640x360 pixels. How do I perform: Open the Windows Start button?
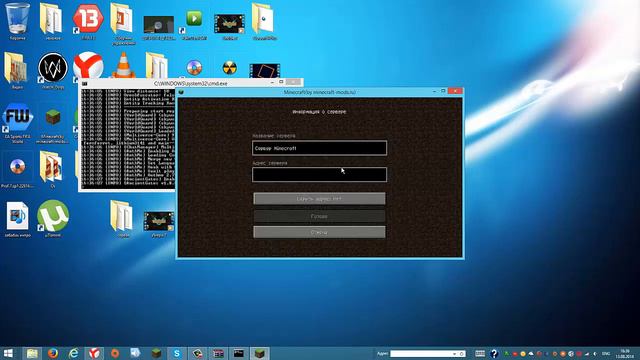(x=8, y=353)
